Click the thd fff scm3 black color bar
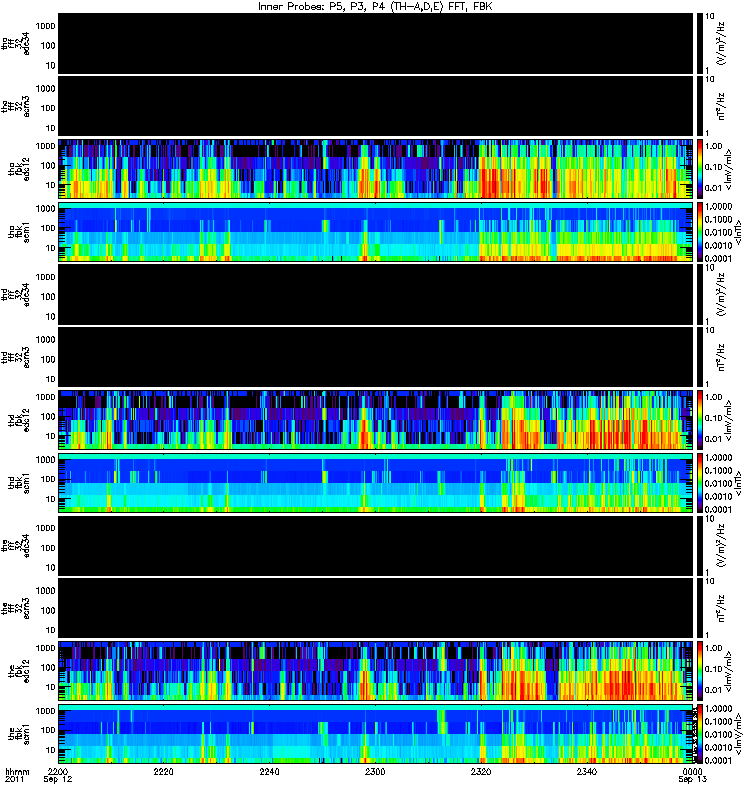 pos(699,357)
